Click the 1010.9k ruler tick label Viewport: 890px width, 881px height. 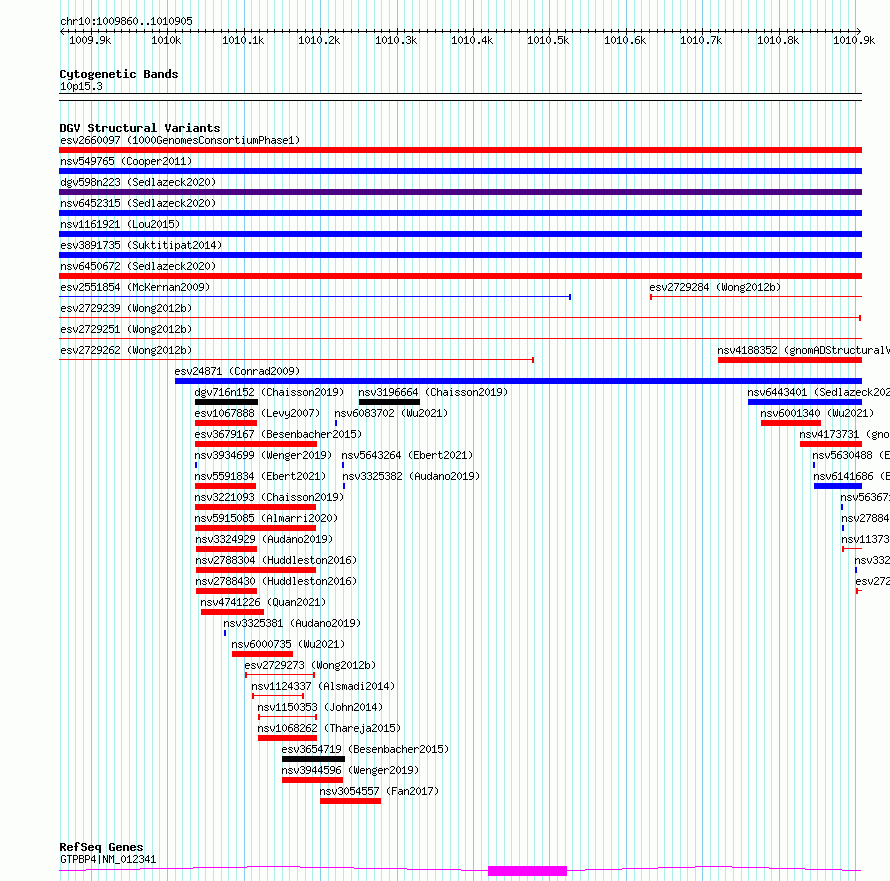[x=854, y=40]
